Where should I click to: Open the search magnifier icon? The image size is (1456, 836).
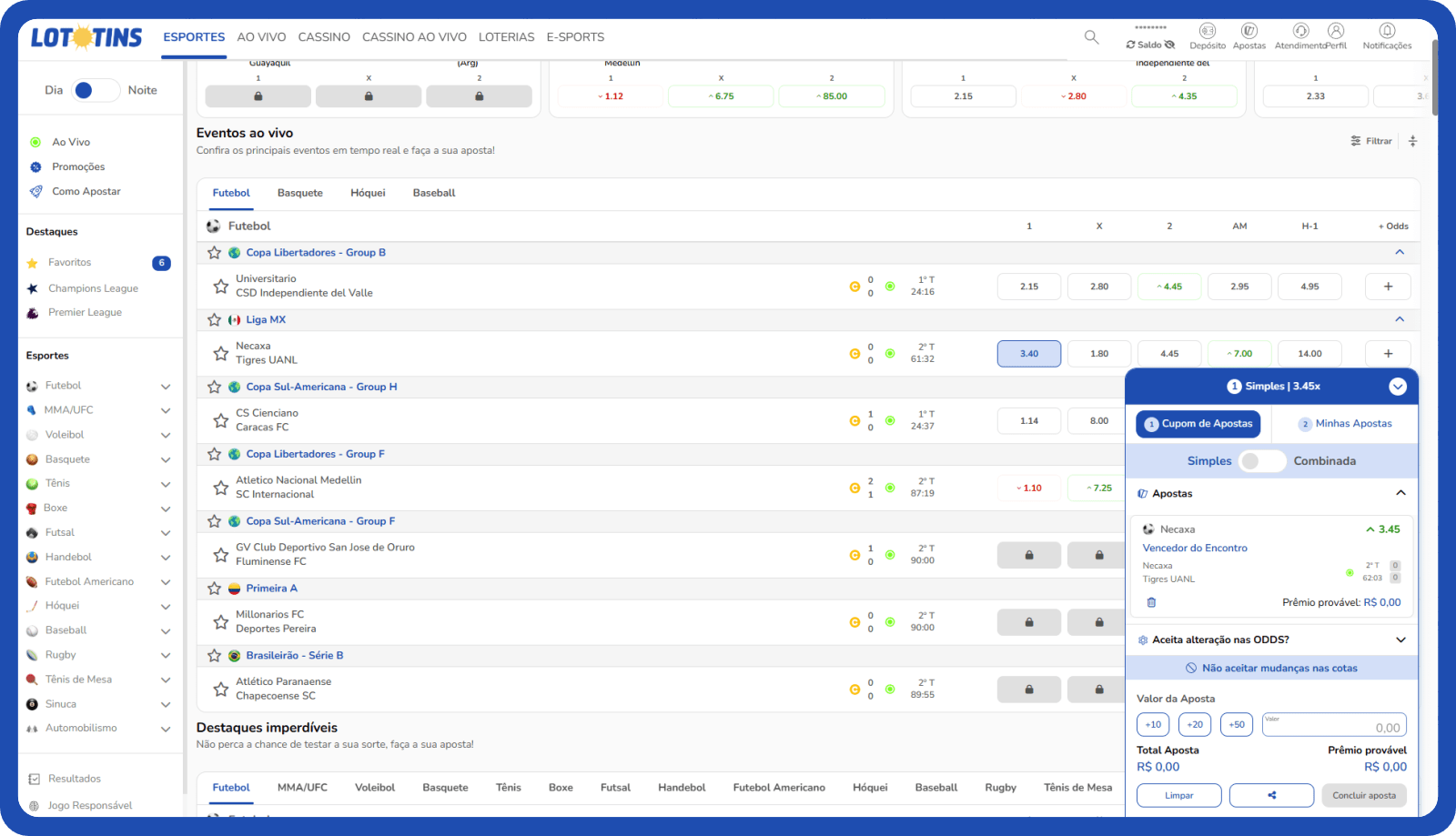(1091, 37)
